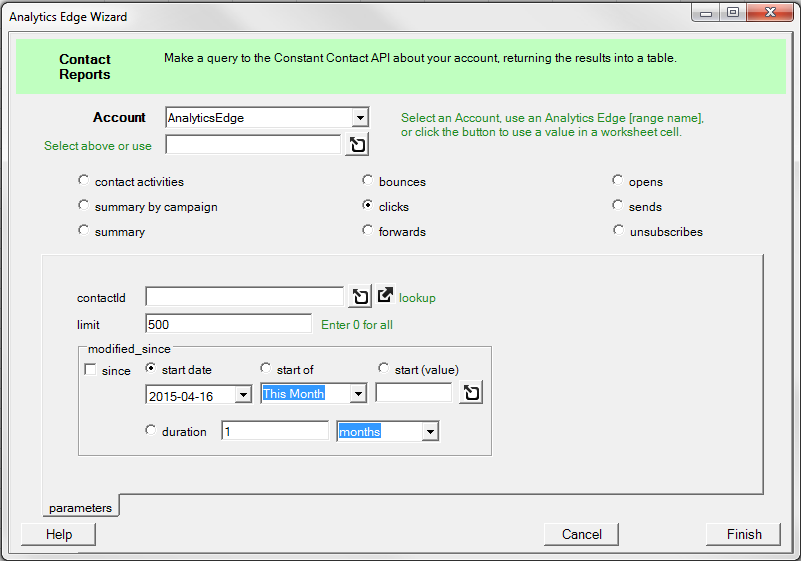The image size is (801, 561).
Task: Click the Help button
Action: 58,534
